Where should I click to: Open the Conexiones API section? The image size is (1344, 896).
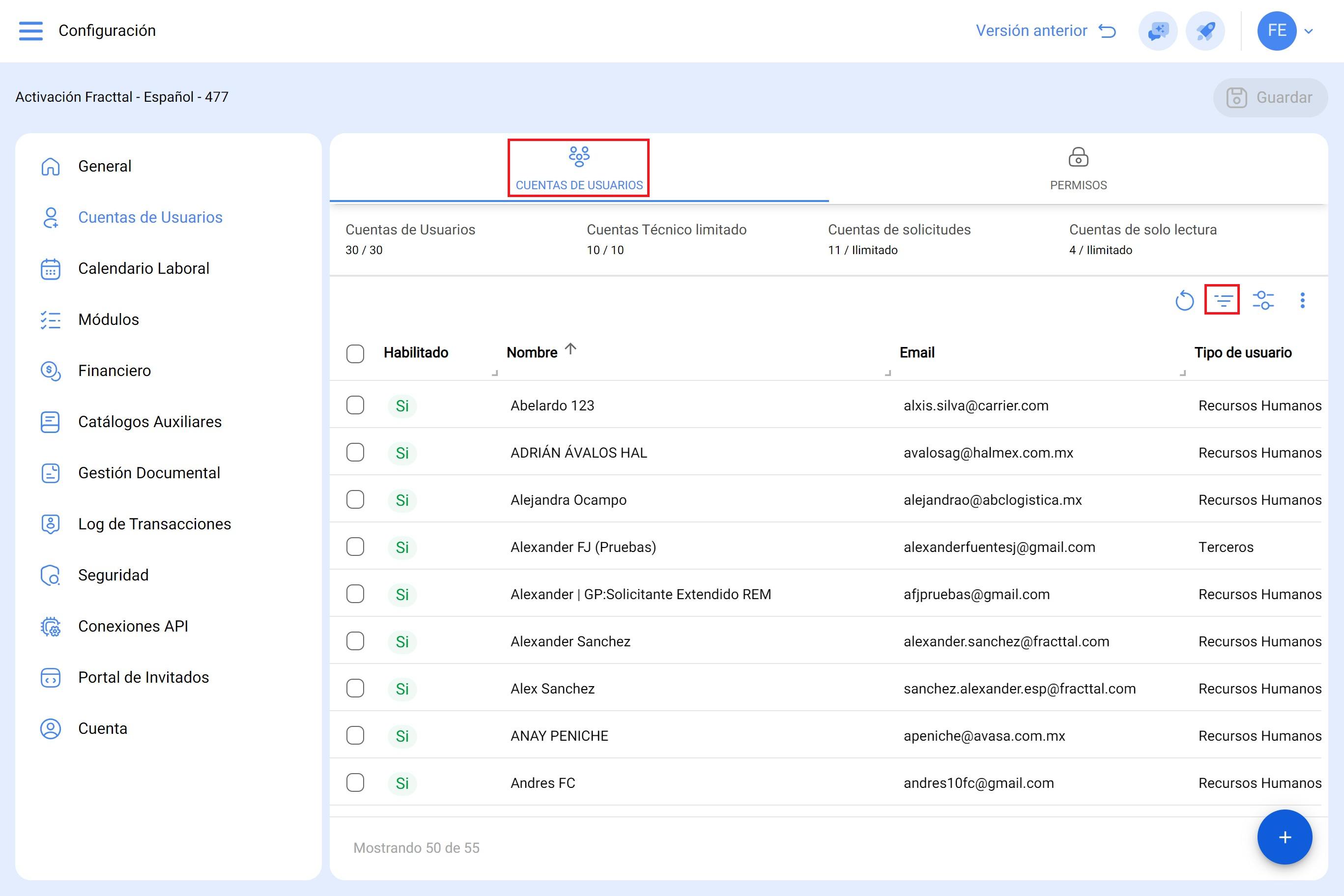click(133, 626)
